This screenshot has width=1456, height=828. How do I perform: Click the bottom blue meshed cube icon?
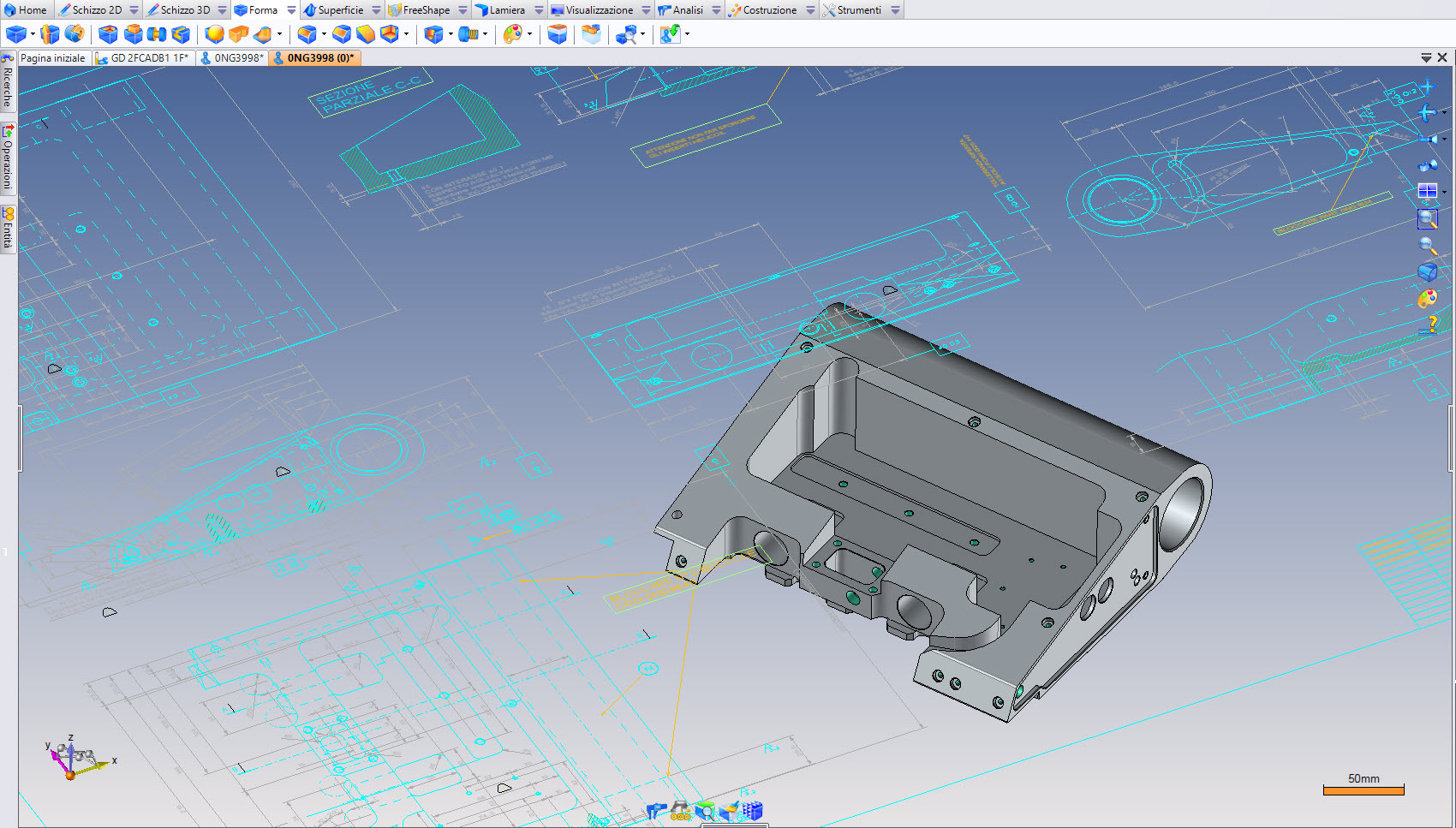pyautogui.click(x=752, y=811)
